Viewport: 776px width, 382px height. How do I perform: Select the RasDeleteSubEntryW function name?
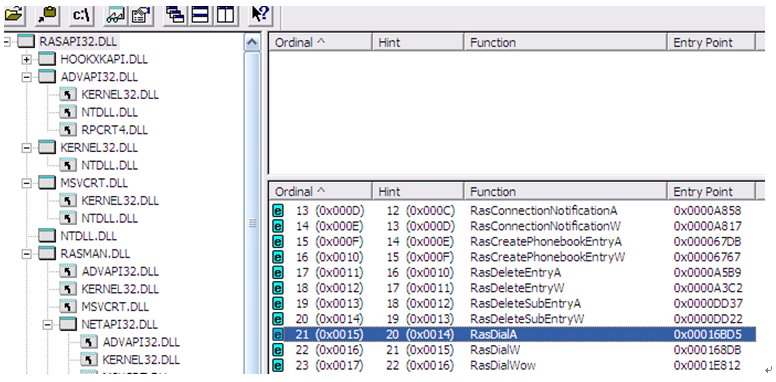click(x=528, y=319)
